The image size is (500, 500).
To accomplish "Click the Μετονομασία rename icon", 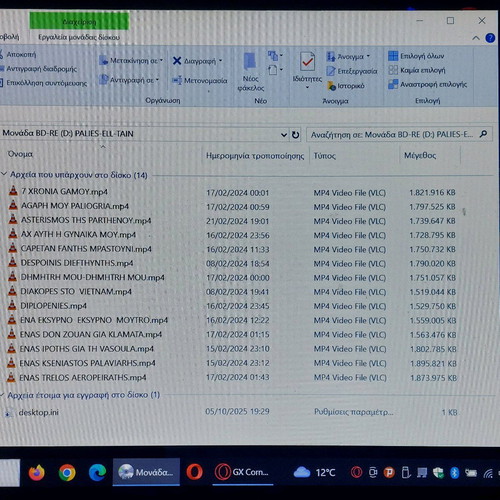I will click(x=177, y=80).
